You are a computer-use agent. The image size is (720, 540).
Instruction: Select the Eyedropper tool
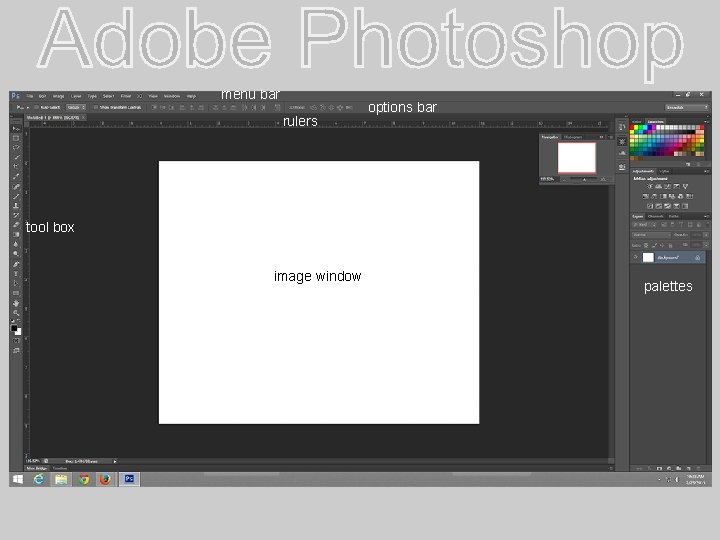click(16, 177)
